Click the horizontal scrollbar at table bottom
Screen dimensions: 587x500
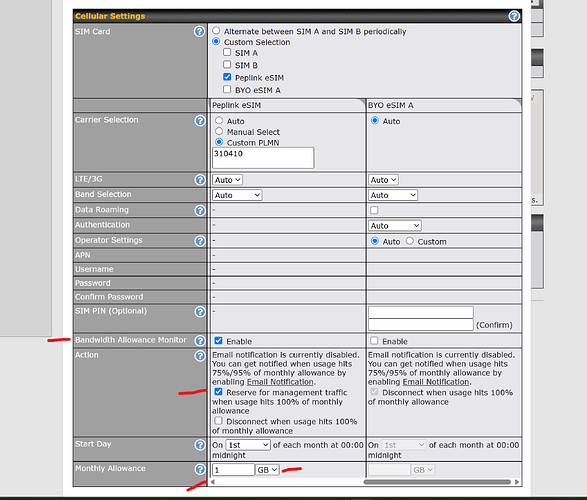[437, 482]
